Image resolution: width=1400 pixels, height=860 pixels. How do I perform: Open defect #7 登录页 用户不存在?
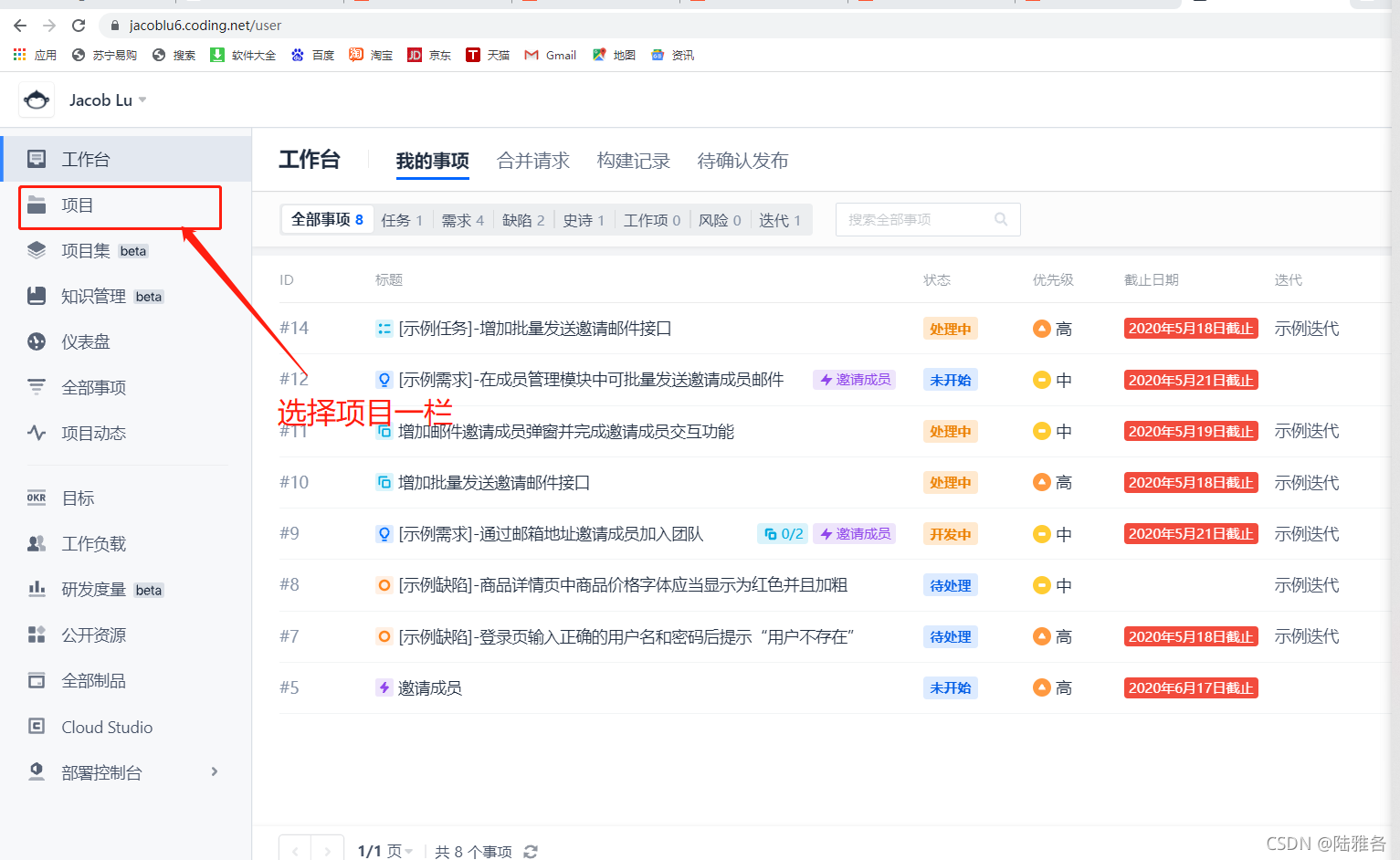point(626,636)
